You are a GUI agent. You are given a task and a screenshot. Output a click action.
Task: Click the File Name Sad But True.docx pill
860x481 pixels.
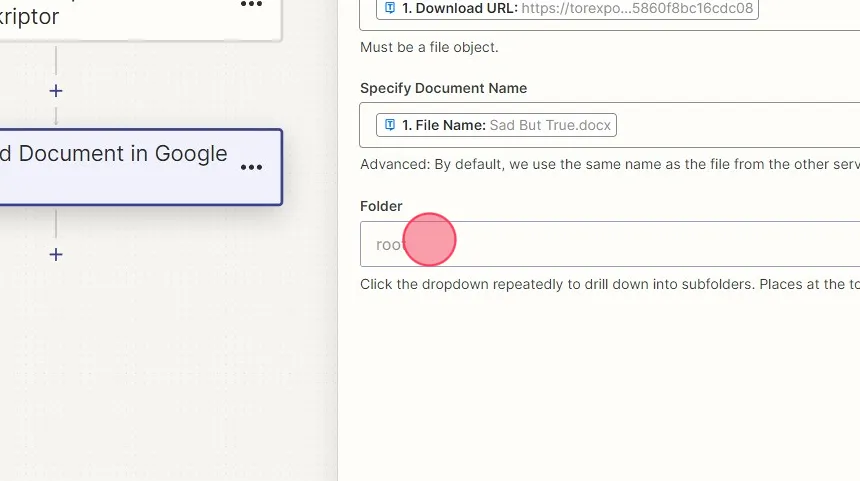coord(496,125)
